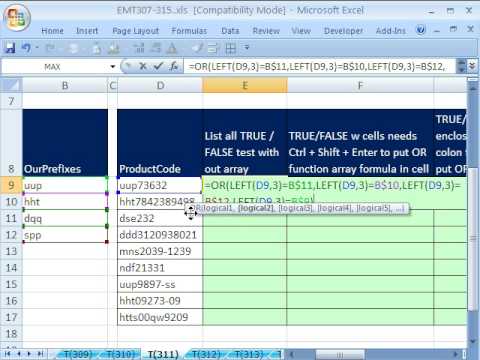Click product code hht09273-09
This screenshot has height=360, width=480.
[160, 301]
